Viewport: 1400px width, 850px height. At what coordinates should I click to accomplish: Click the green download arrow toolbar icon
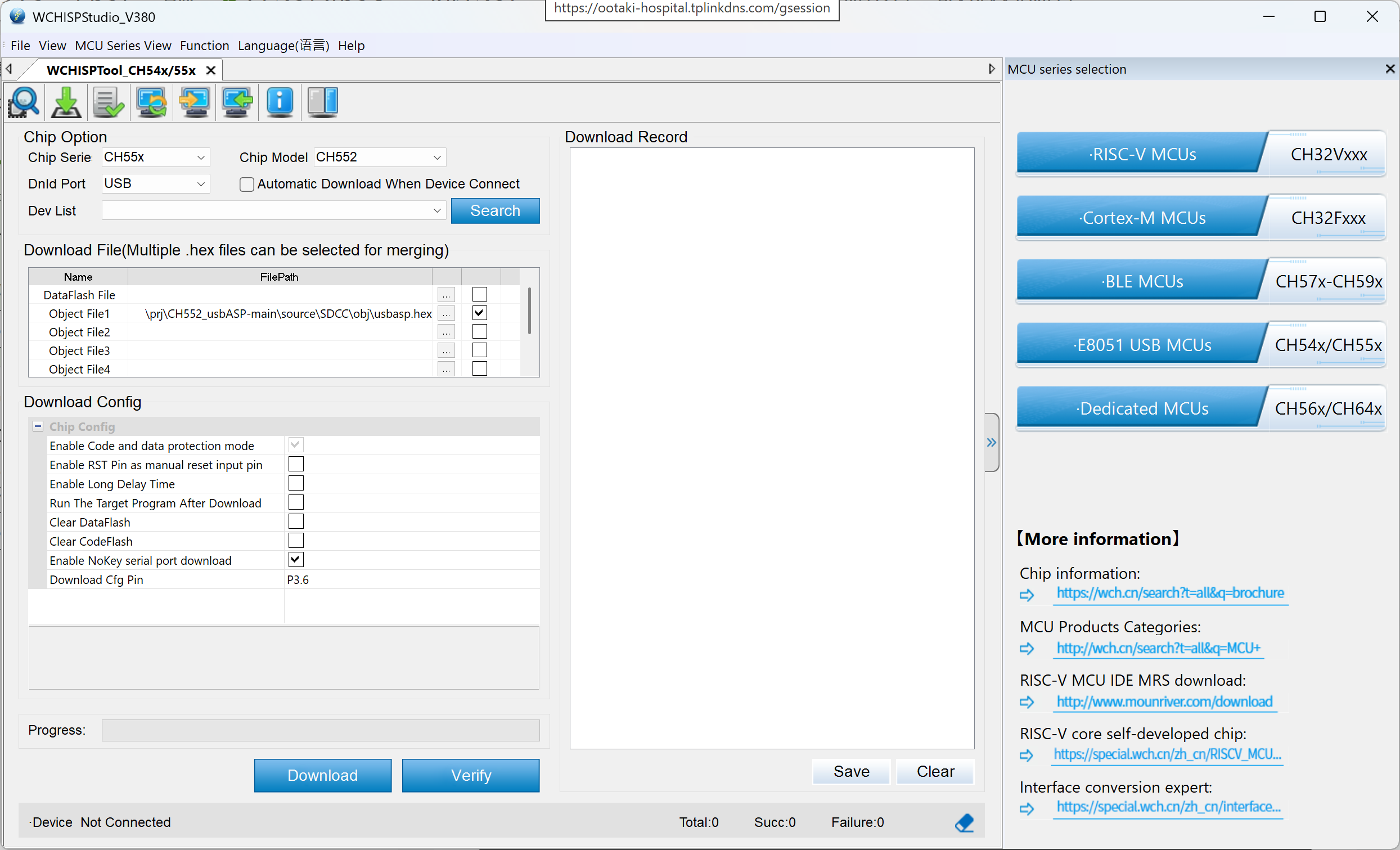pyautogui.click(x=66, y=102)
